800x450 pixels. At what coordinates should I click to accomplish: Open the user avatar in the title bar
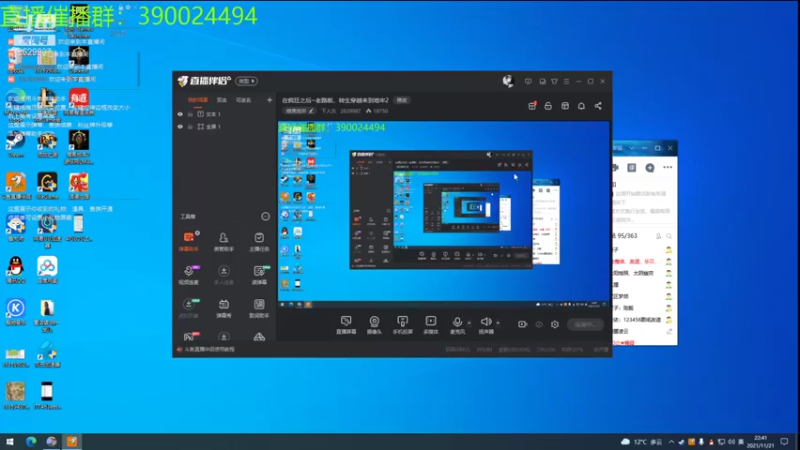(x=508, y=81)
